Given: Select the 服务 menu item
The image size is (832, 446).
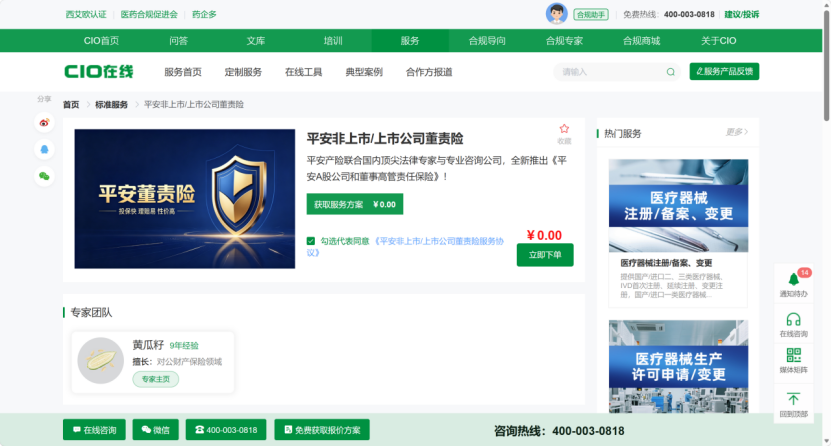Looking at the screenshot, I should pyautogui.click(x=410, y=41).
